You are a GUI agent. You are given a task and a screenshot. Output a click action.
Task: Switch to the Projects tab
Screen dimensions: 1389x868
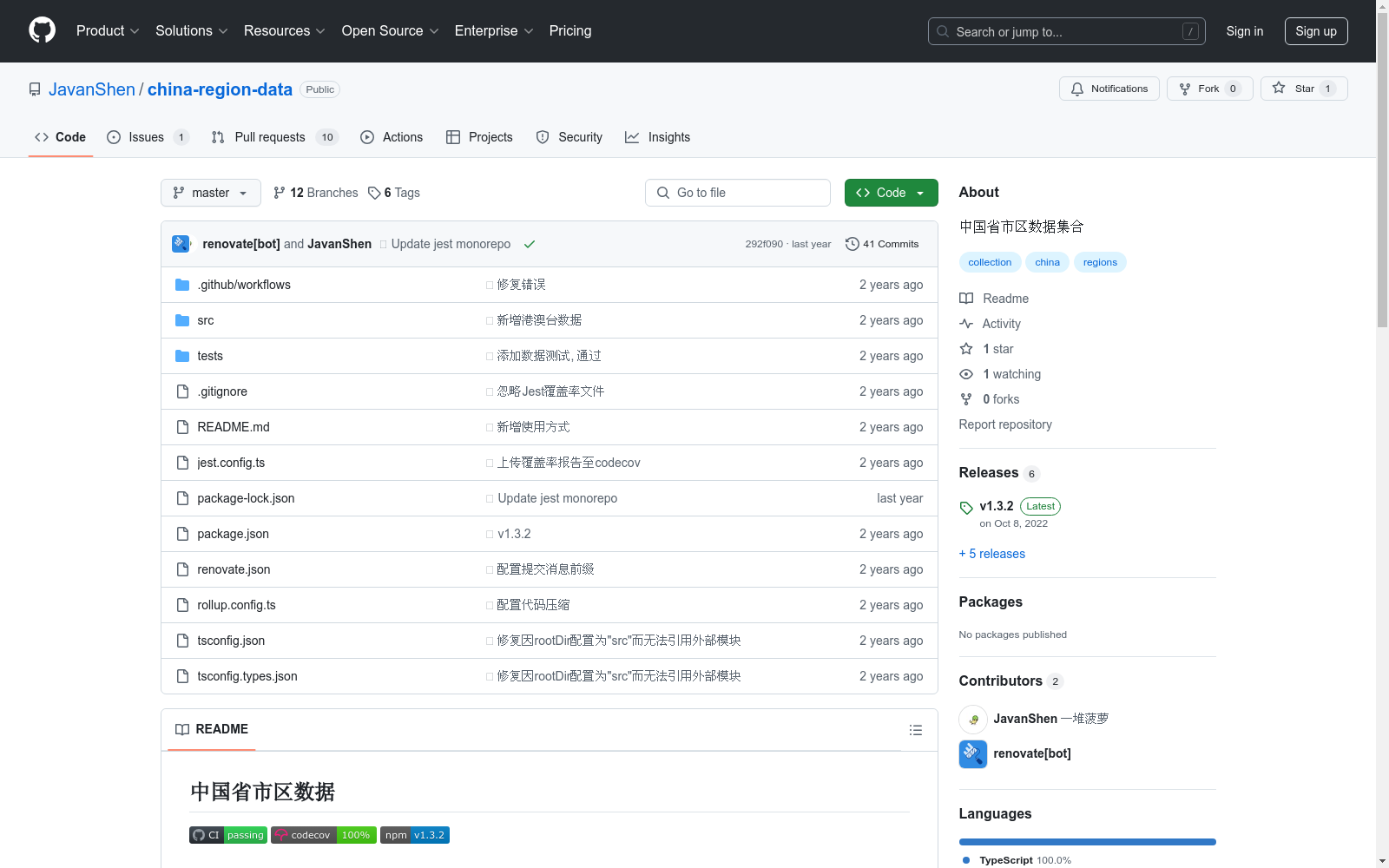(479, 137)
